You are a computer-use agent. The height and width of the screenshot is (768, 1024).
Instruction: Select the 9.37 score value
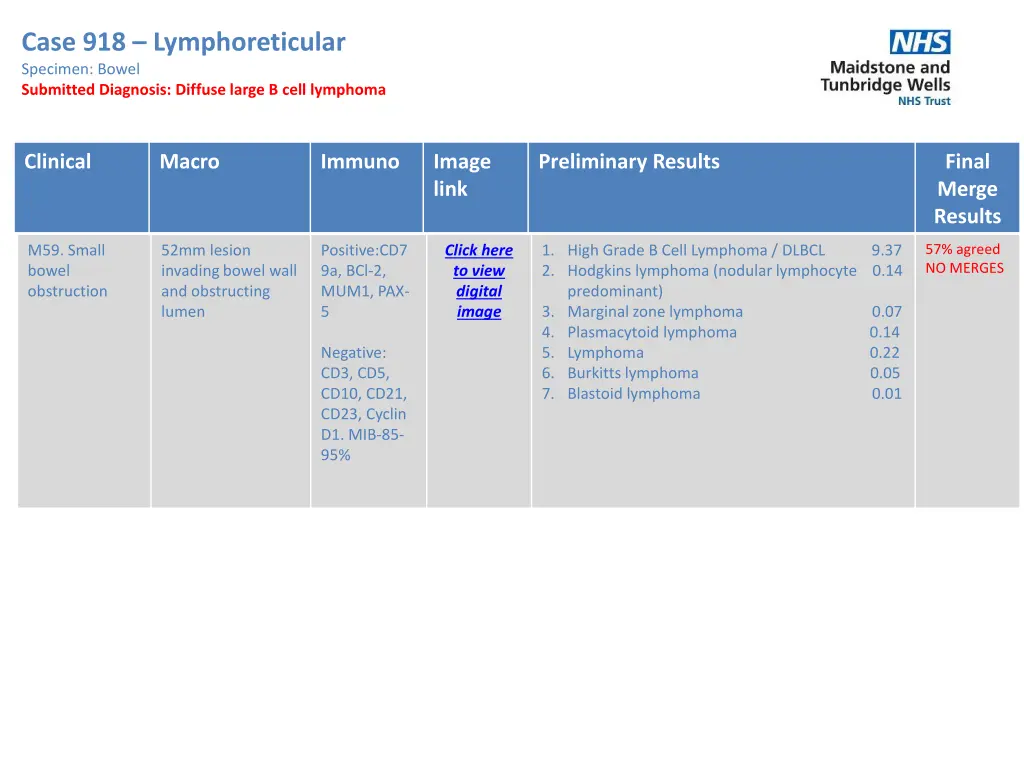(886, 250)
